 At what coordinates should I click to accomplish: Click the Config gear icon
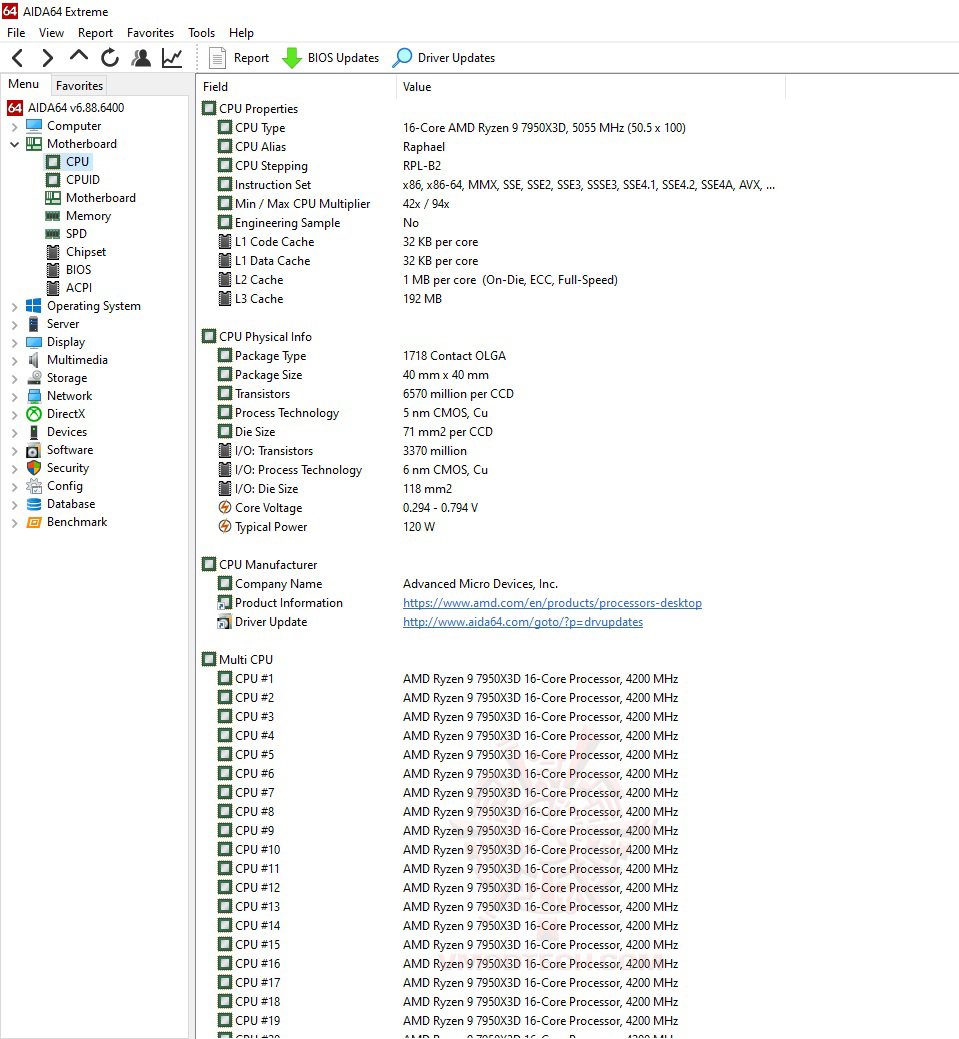point(34,486)
